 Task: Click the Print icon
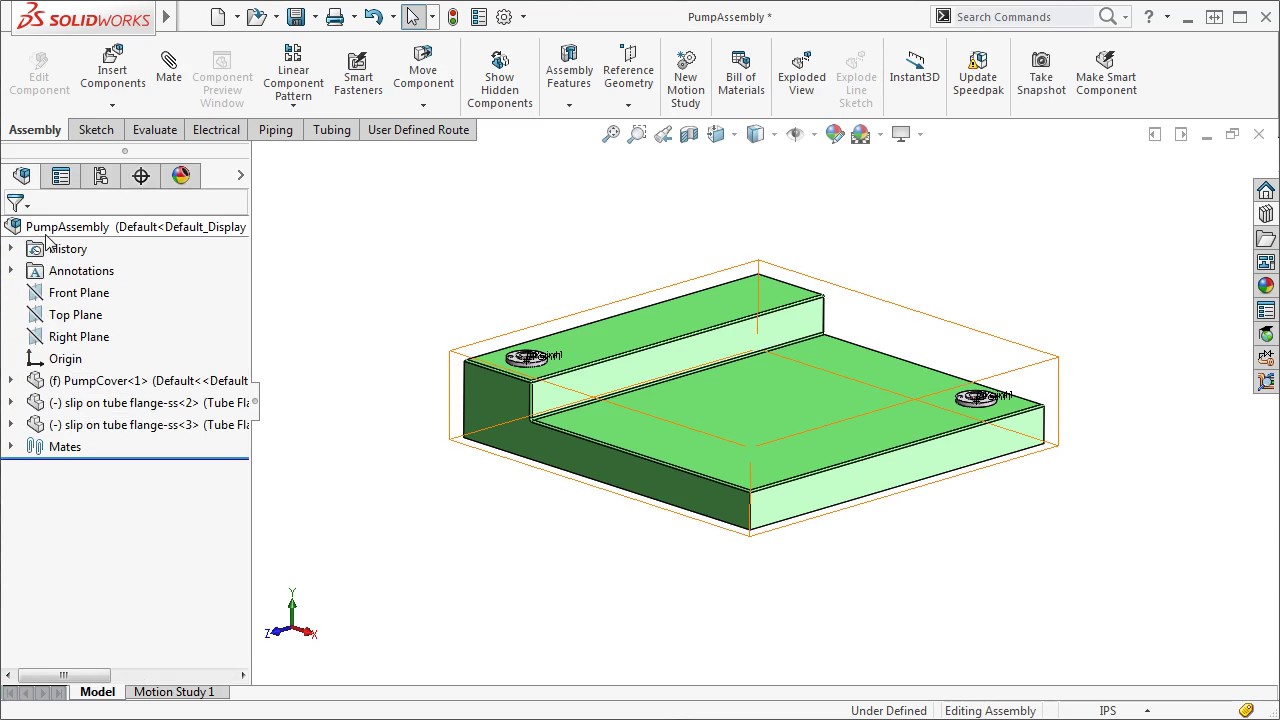334,16
